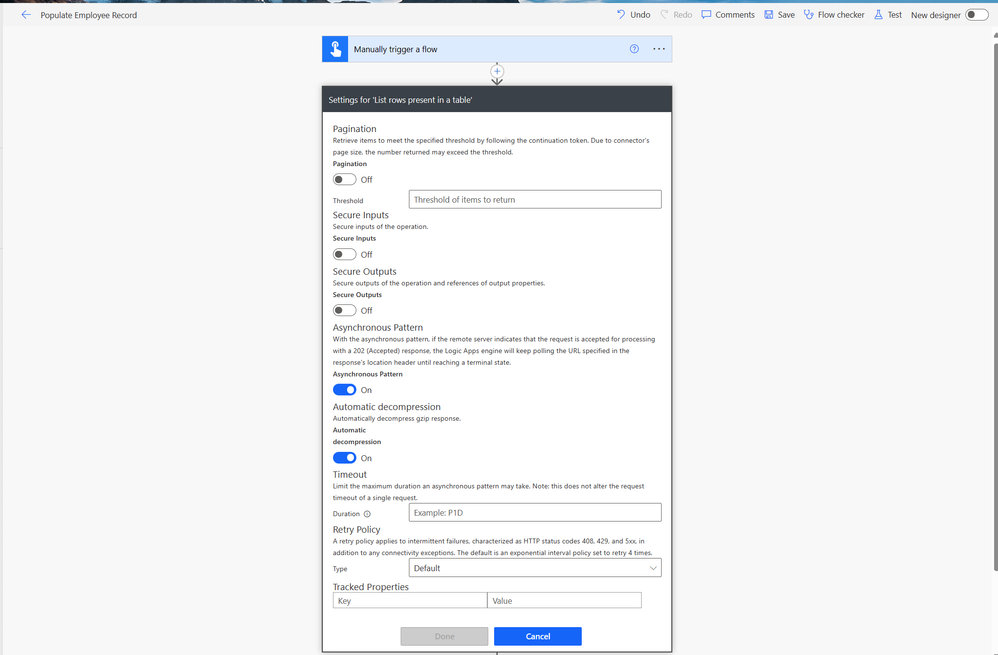Start Test from its flask icon
This screenshot has width=998, height=655.
click(878, 14)
